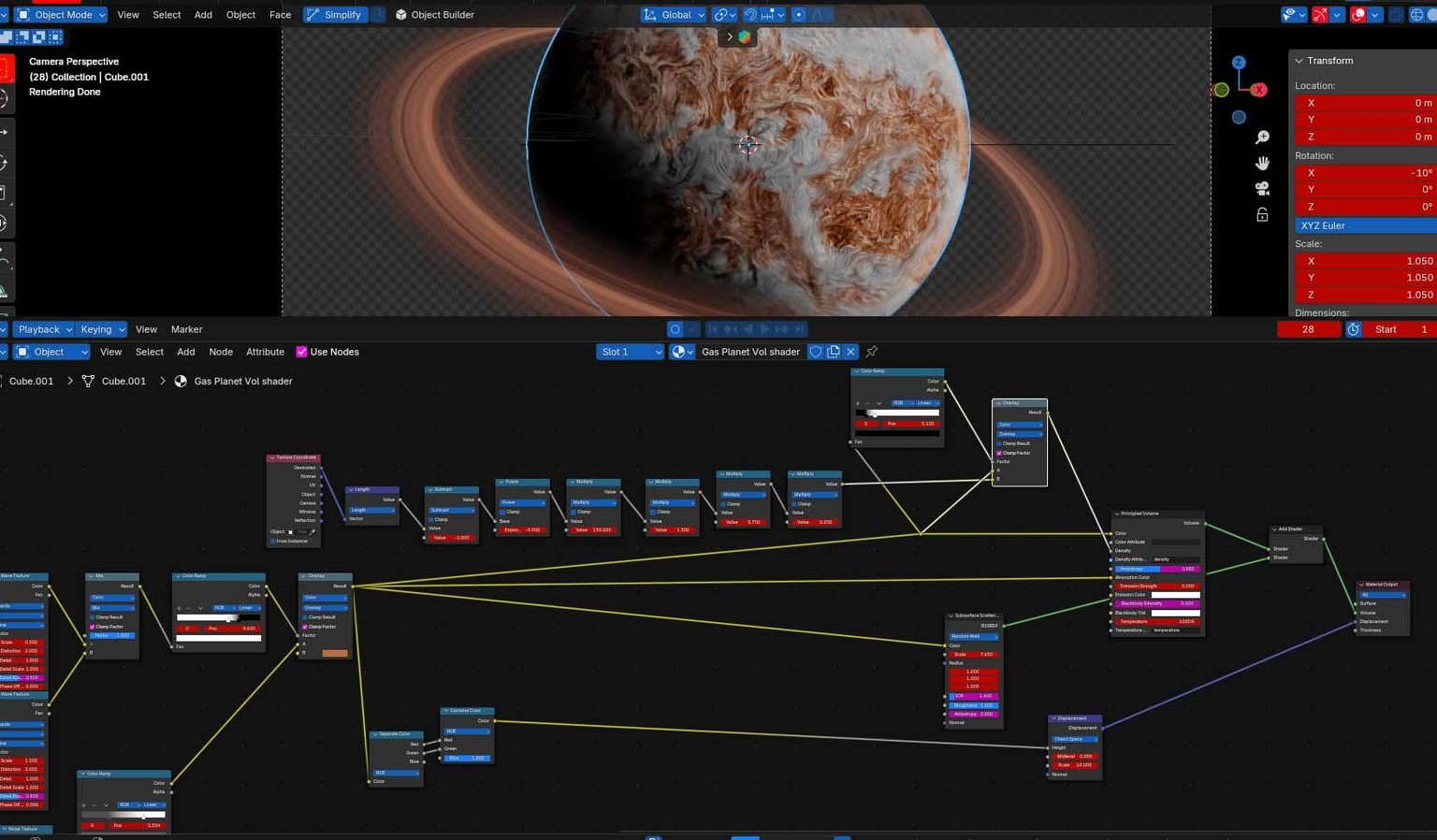Click the Texture Coordinate node header
The height and width of the screenshot is (840, 1437).
tap(294, 457)
